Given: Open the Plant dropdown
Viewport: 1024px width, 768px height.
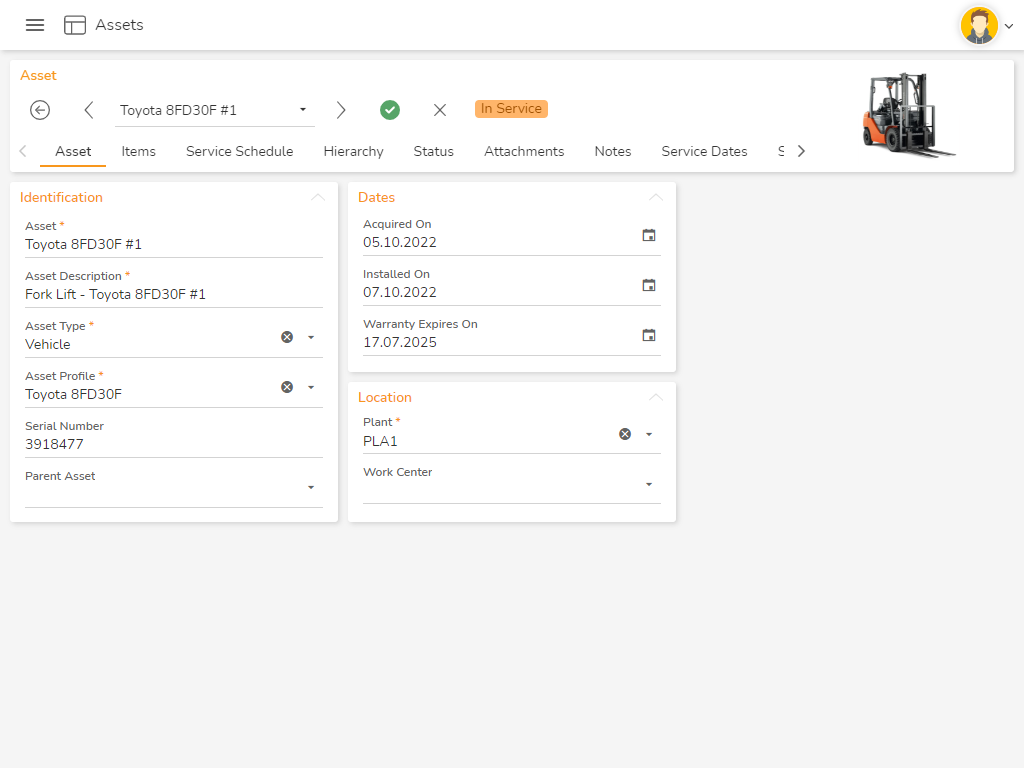Looking at the screenshot, I should pyautogui.click(x=648, y=434).
